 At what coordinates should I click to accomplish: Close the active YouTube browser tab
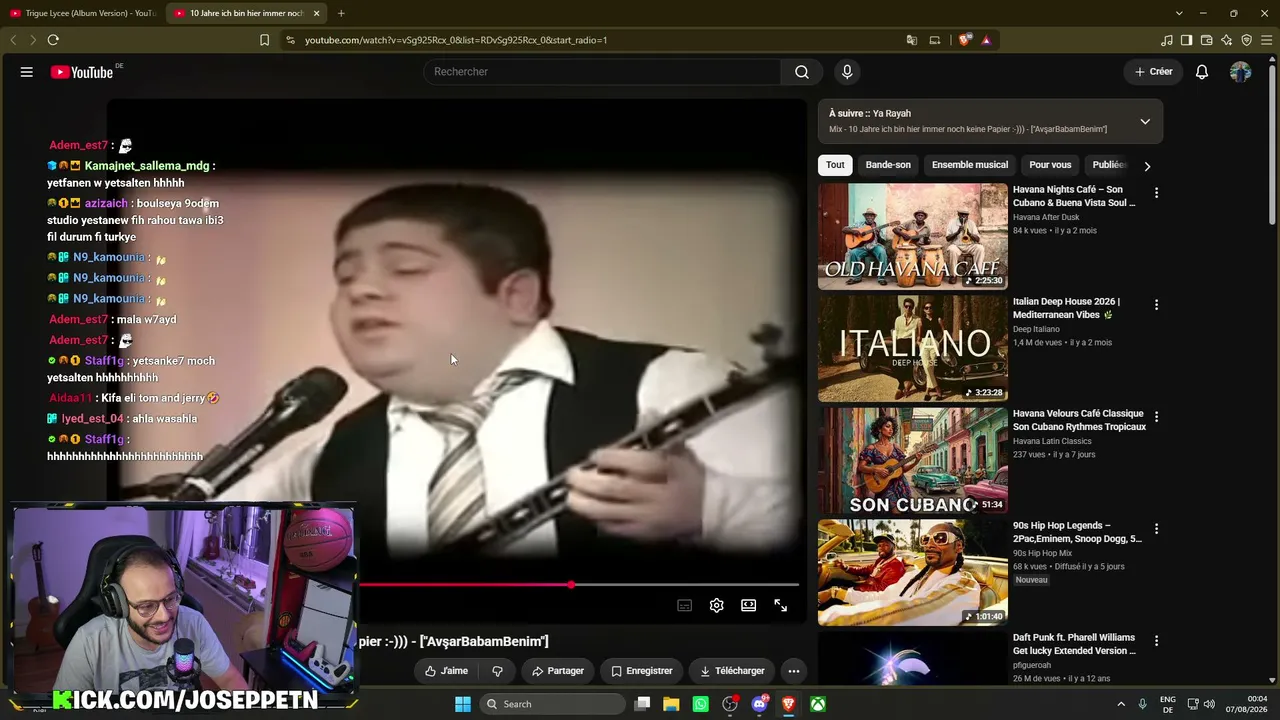click(317, 13)
